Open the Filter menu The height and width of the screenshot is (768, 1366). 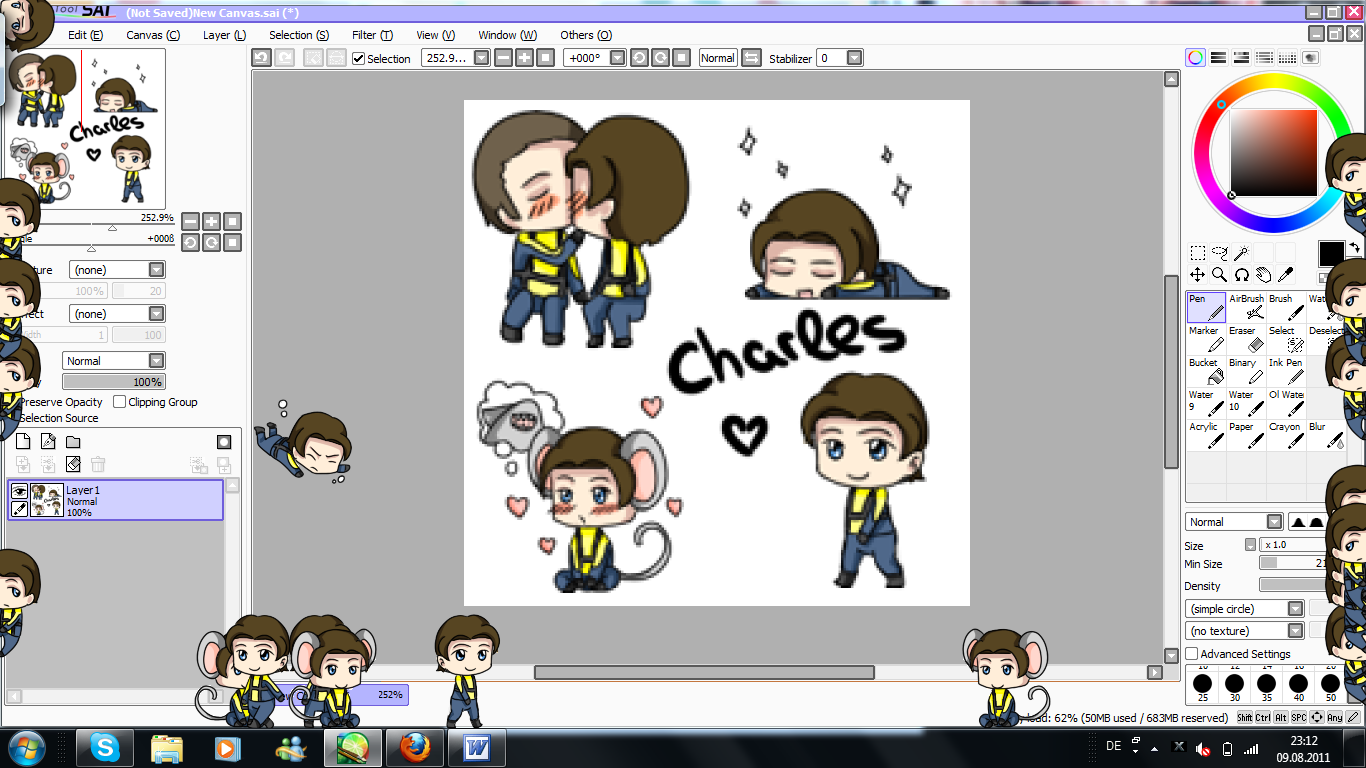372,35
